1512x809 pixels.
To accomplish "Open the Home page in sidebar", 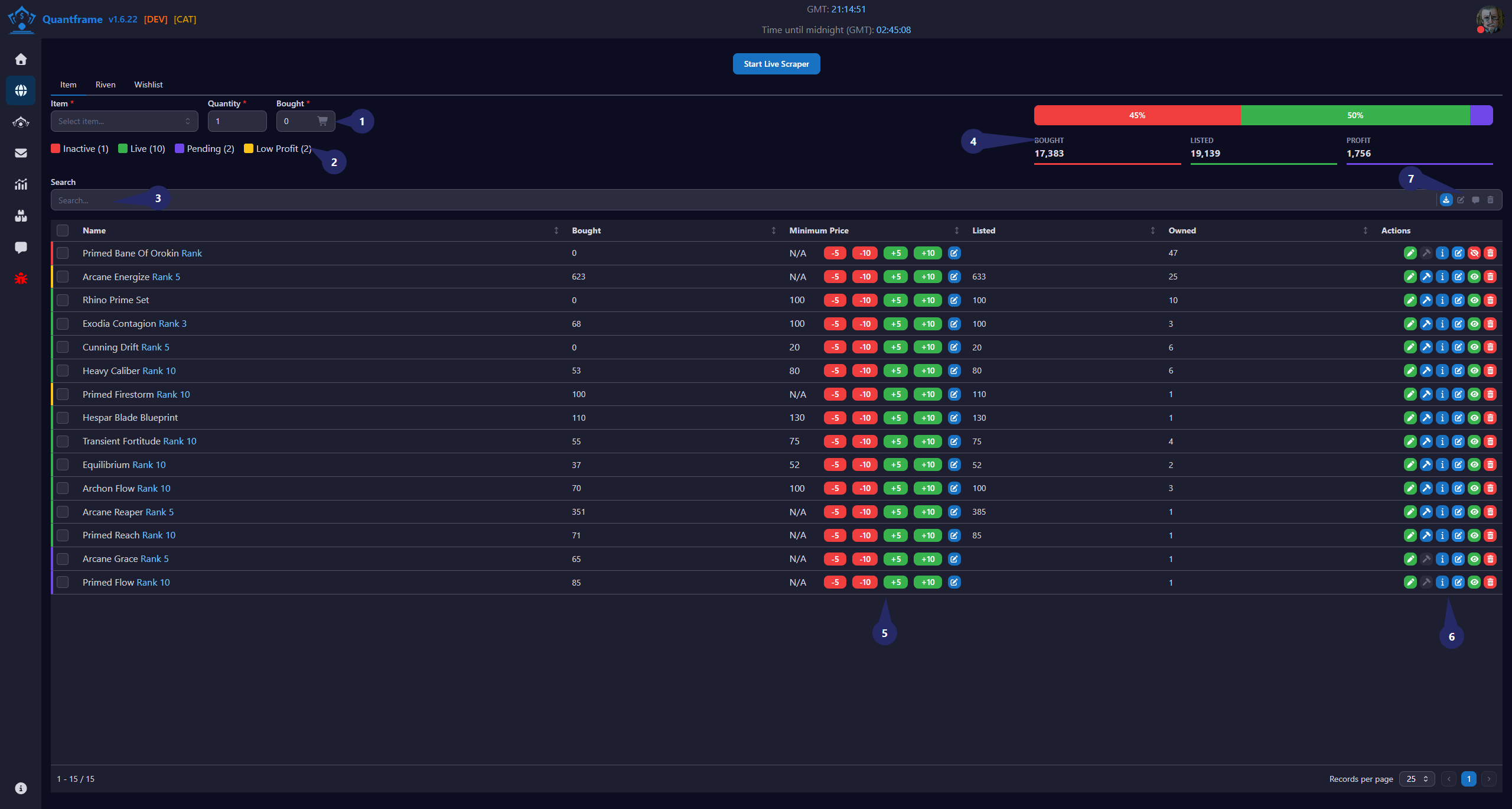I will pyautogui.click(x=21, y=59).
